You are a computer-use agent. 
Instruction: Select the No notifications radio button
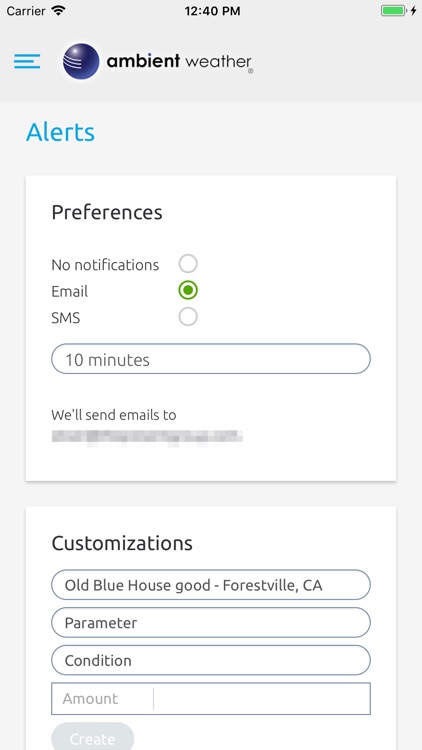pos(188,264)
